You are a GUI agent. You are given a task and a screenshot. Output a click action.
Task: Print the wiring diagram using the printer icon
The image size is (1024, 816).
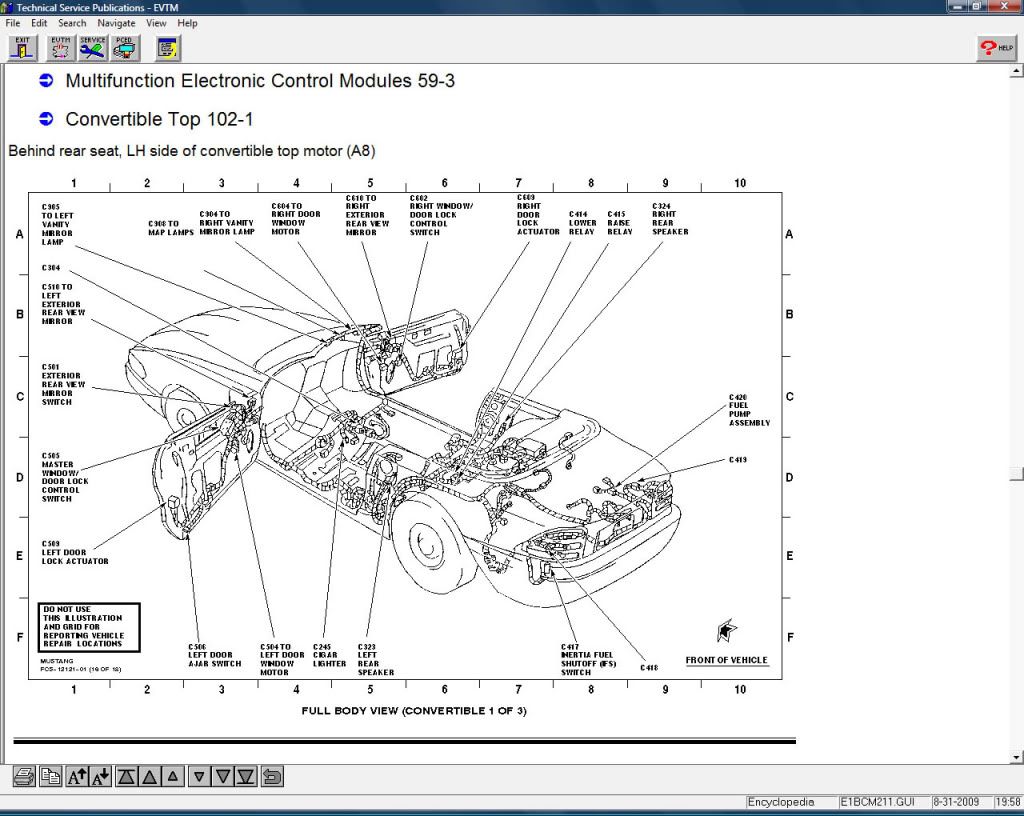click(x=24, y=776)
